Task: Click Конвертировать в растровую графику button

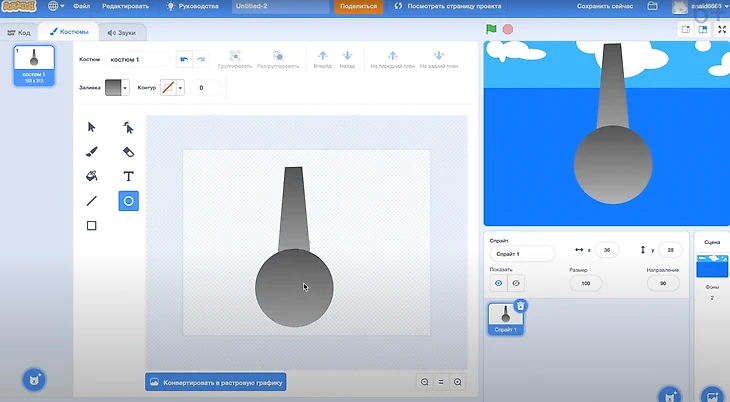Action: tap(216, 382)
